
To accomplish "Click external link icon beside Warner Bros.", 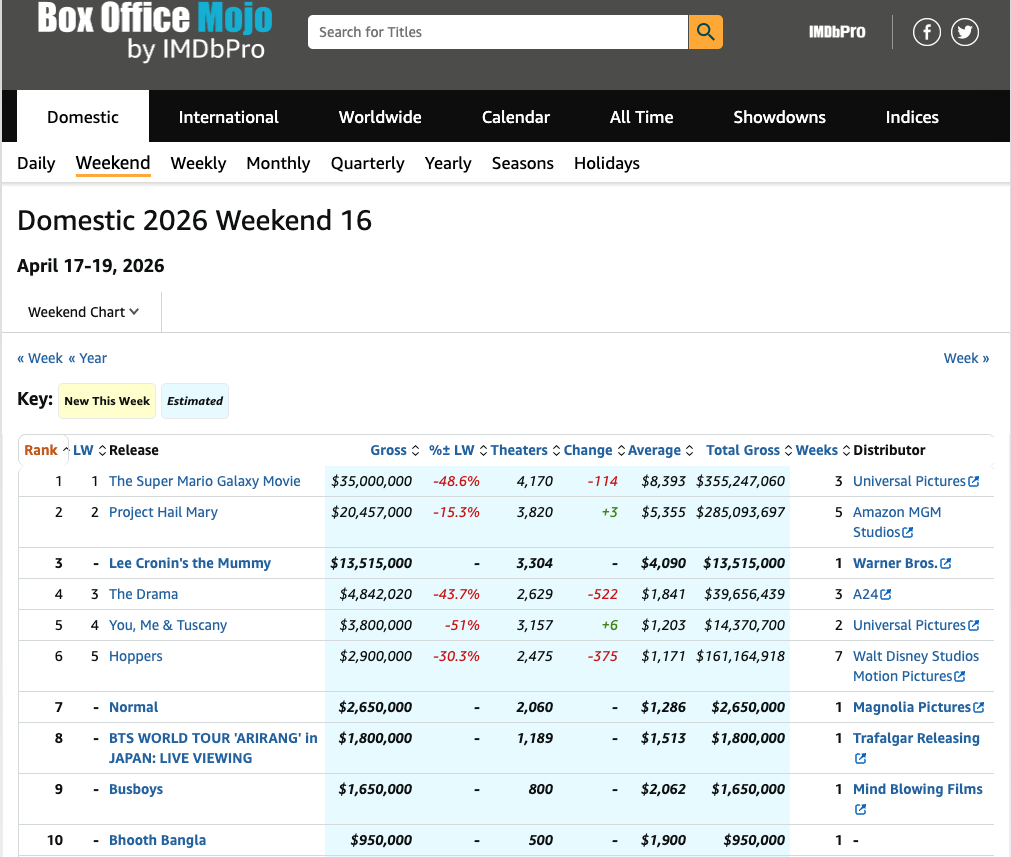I will [945, 564].
